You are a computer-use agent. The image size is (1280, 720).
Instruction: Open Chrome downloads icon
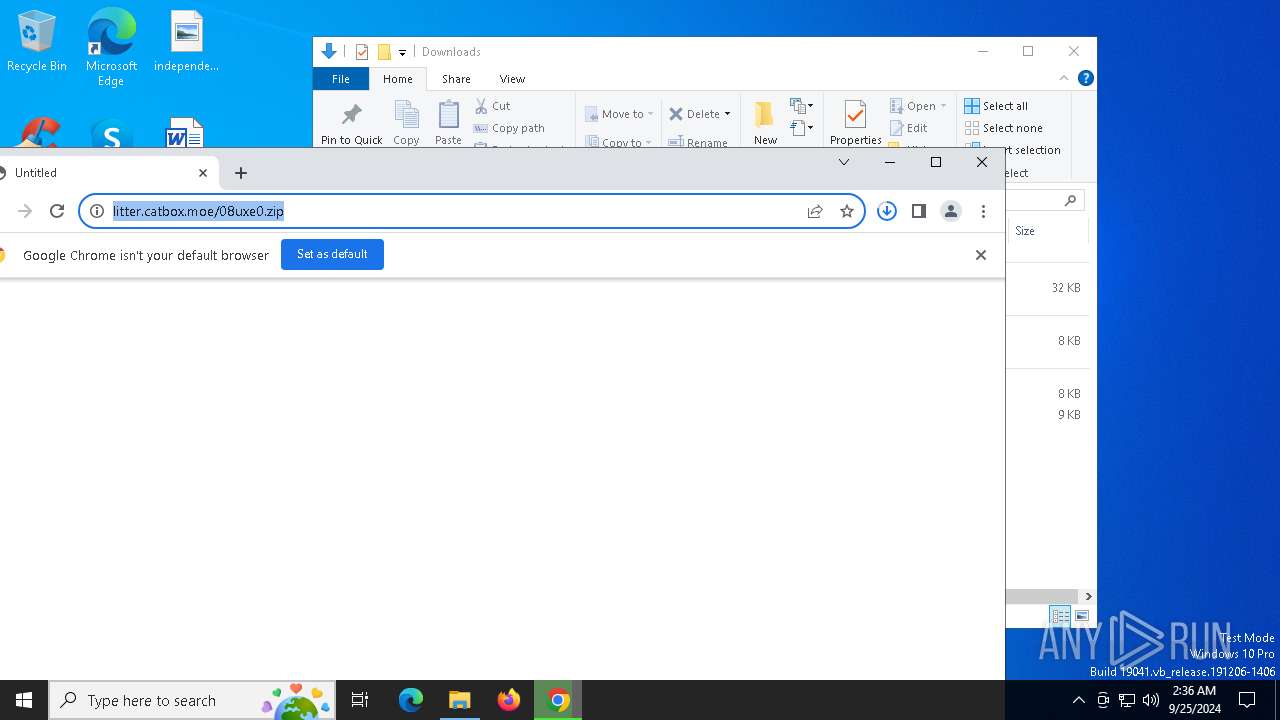887,211
